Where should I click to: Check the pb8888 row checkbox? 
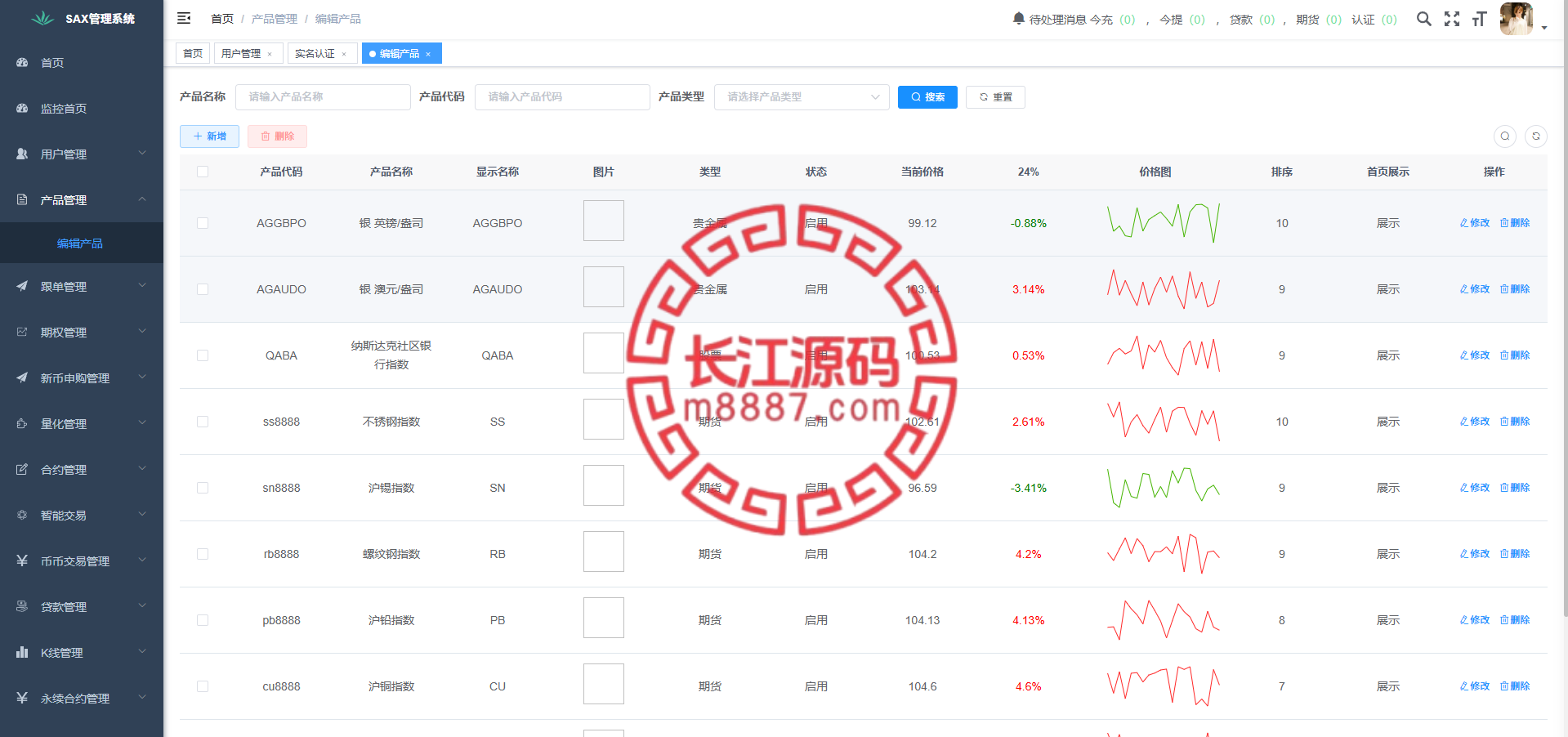(x=203, y=620)
